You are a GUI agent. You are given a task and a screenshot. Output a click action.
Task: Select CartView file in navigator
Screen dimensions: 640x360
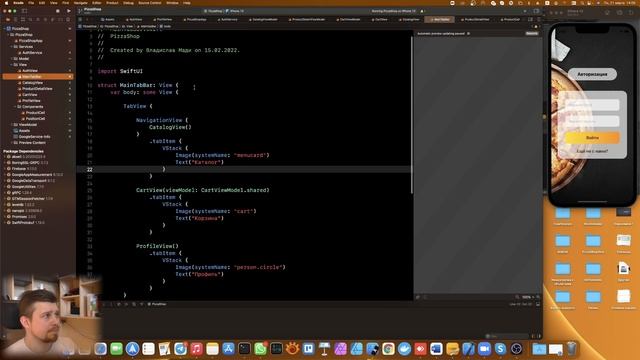(29, 95)
